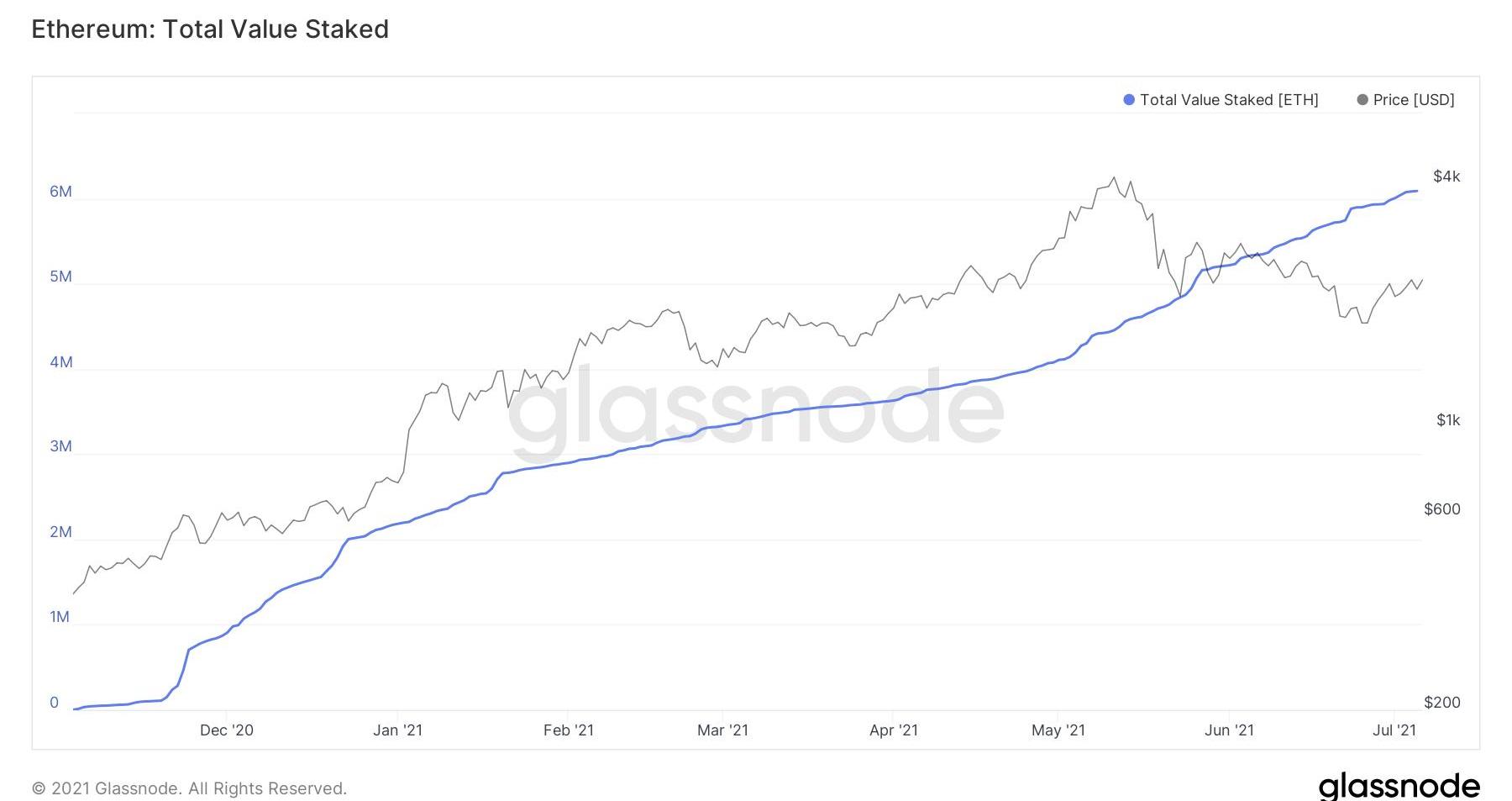Toggle the Price [USD] legend label

1414,100
